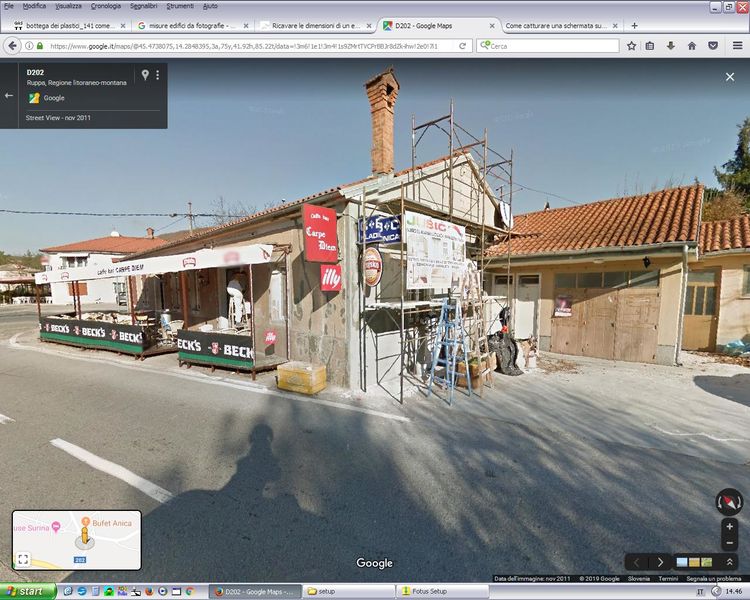Image resolution: width=750 pixels, height=600 pixels.
Task: Launch Chrome from quick launch bar
Action: [x=190, y=592]
